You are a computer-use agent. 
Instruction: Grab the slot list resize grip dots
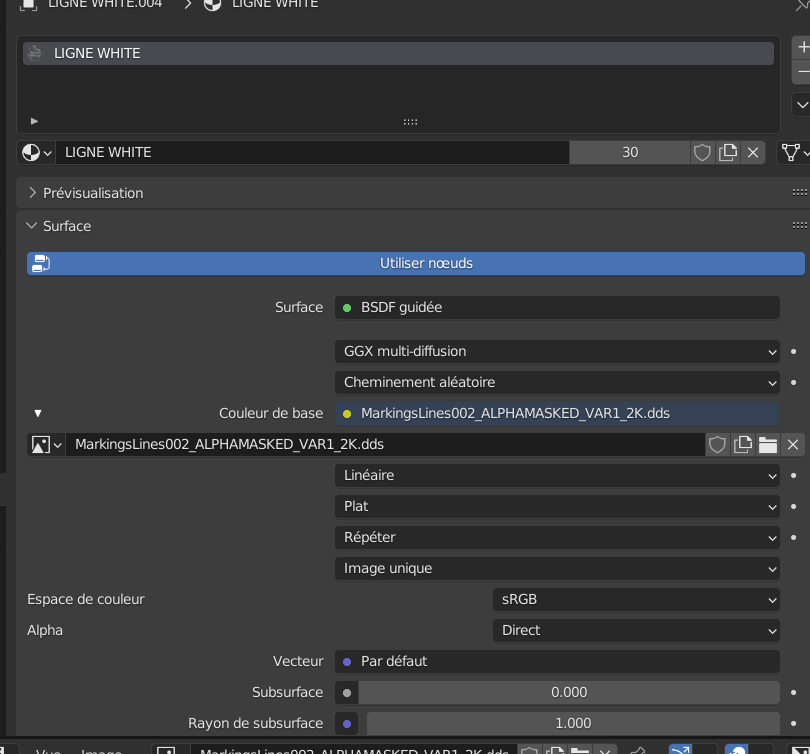[x=410, y=122]
